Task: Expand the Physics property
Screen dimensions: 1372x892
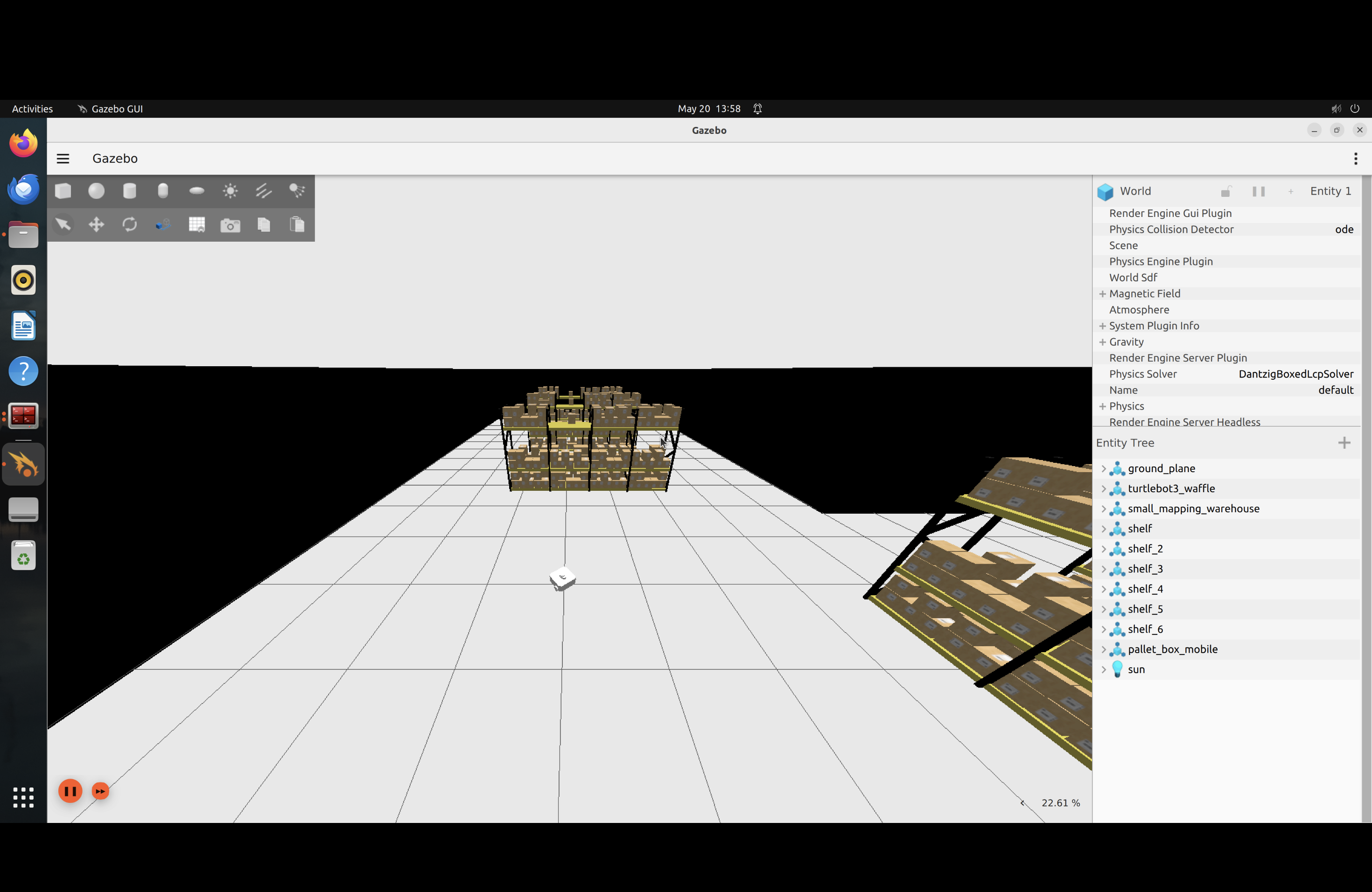Action: tap(1102, 406)
